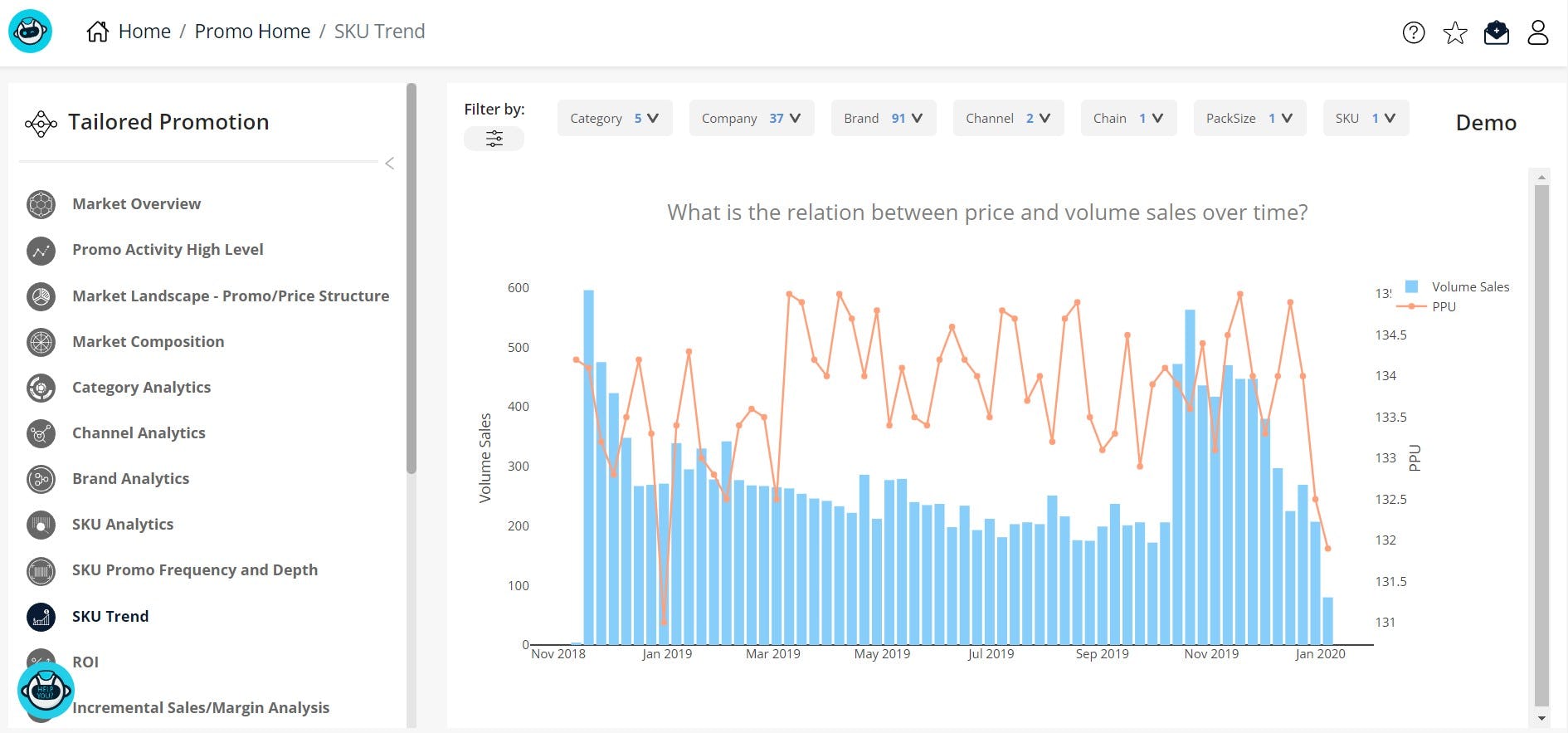
Task: Expand the Category filter dropdown
Action: [x=614, y=118]
